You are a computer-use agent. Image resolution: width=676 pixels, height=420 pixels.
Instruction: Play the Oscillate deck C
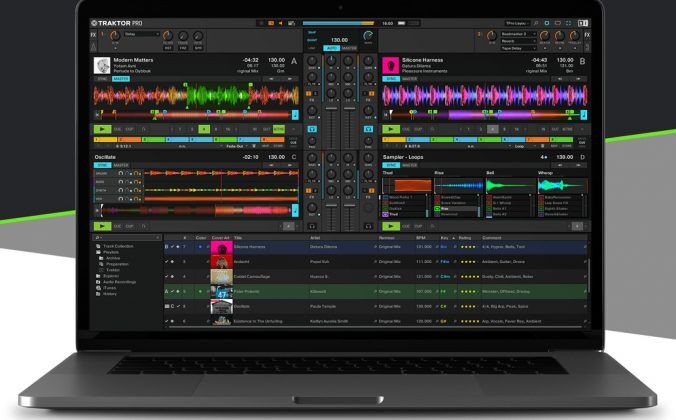click(x=102, y=226)
